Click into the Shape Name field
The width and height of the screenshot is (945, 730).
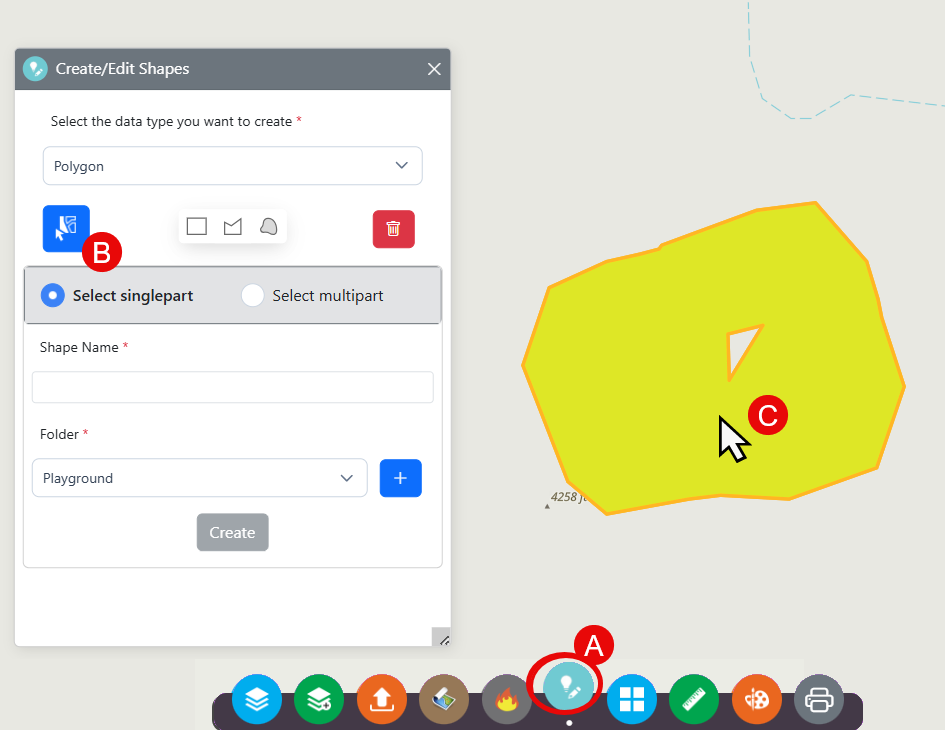233,387
